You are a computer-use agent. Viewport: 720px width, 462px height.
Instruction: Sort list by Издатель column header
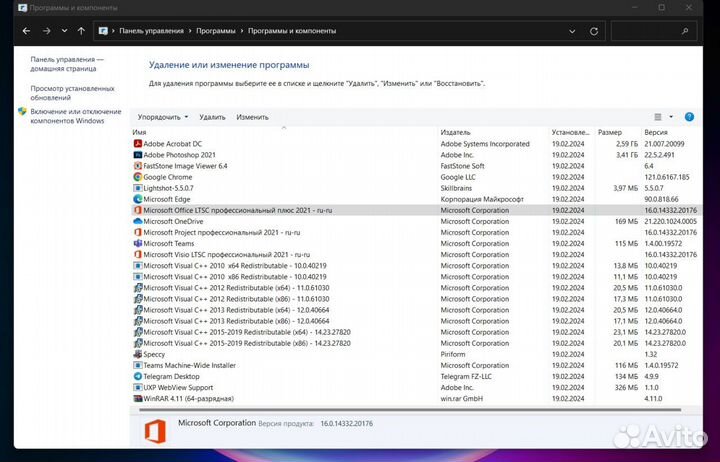click(455, 132)
